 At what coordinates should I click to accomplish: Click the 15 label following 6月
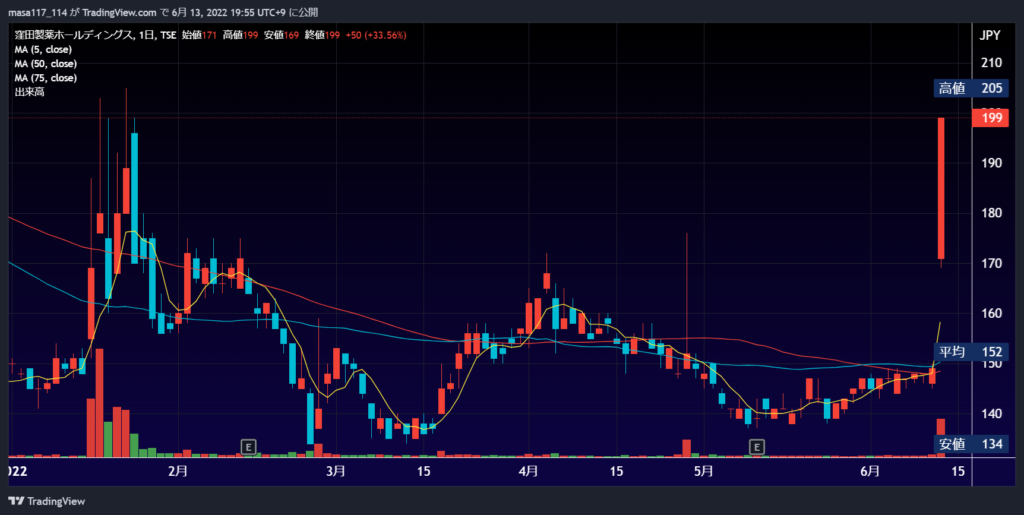[x=958, y=471]
